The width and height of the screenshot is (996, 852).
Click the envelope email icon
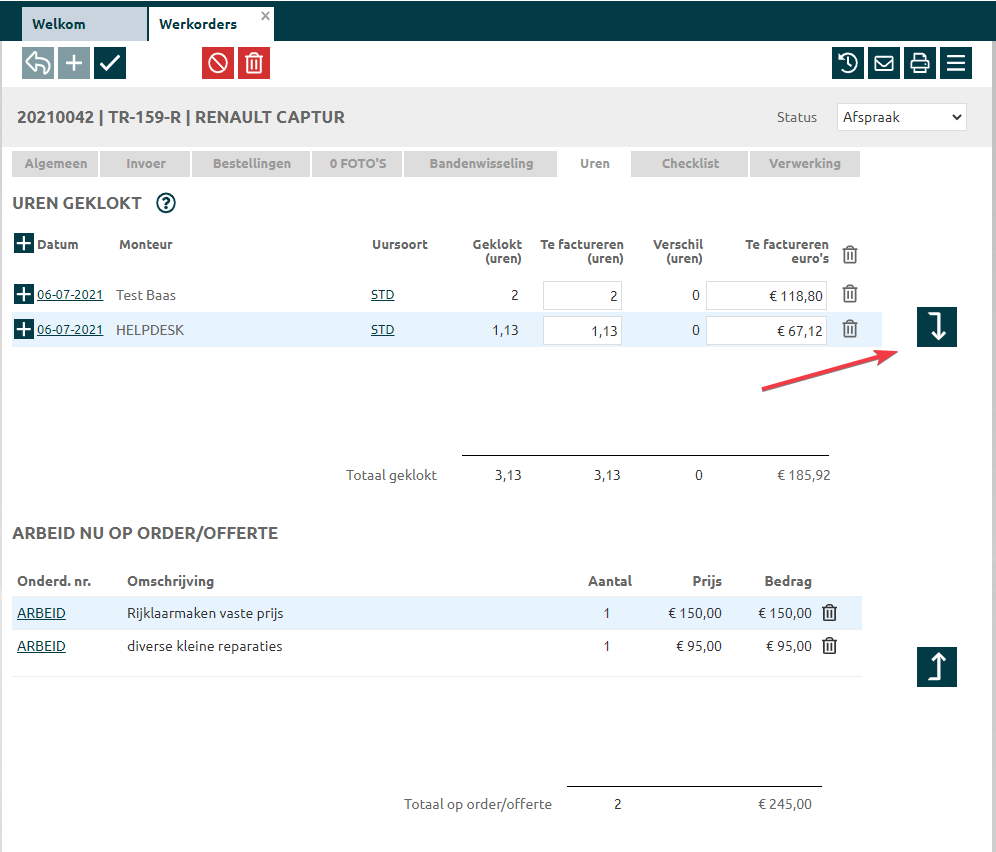(884, 63)
